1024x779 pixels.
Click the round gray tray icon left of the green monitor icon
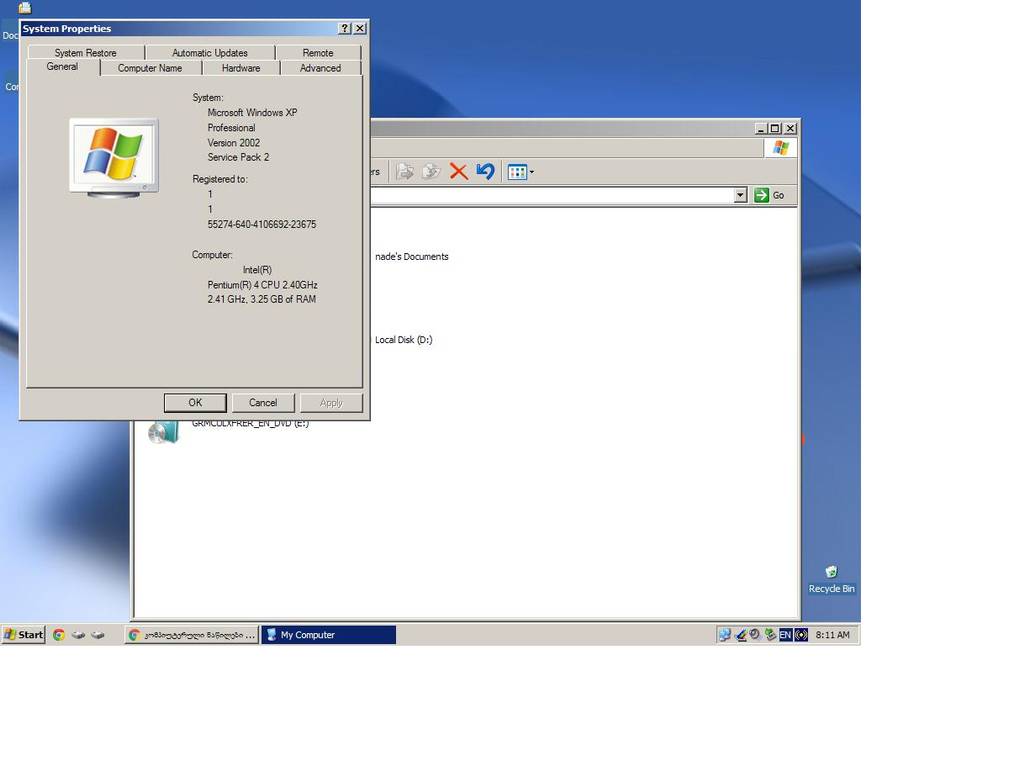coord(755,634)
